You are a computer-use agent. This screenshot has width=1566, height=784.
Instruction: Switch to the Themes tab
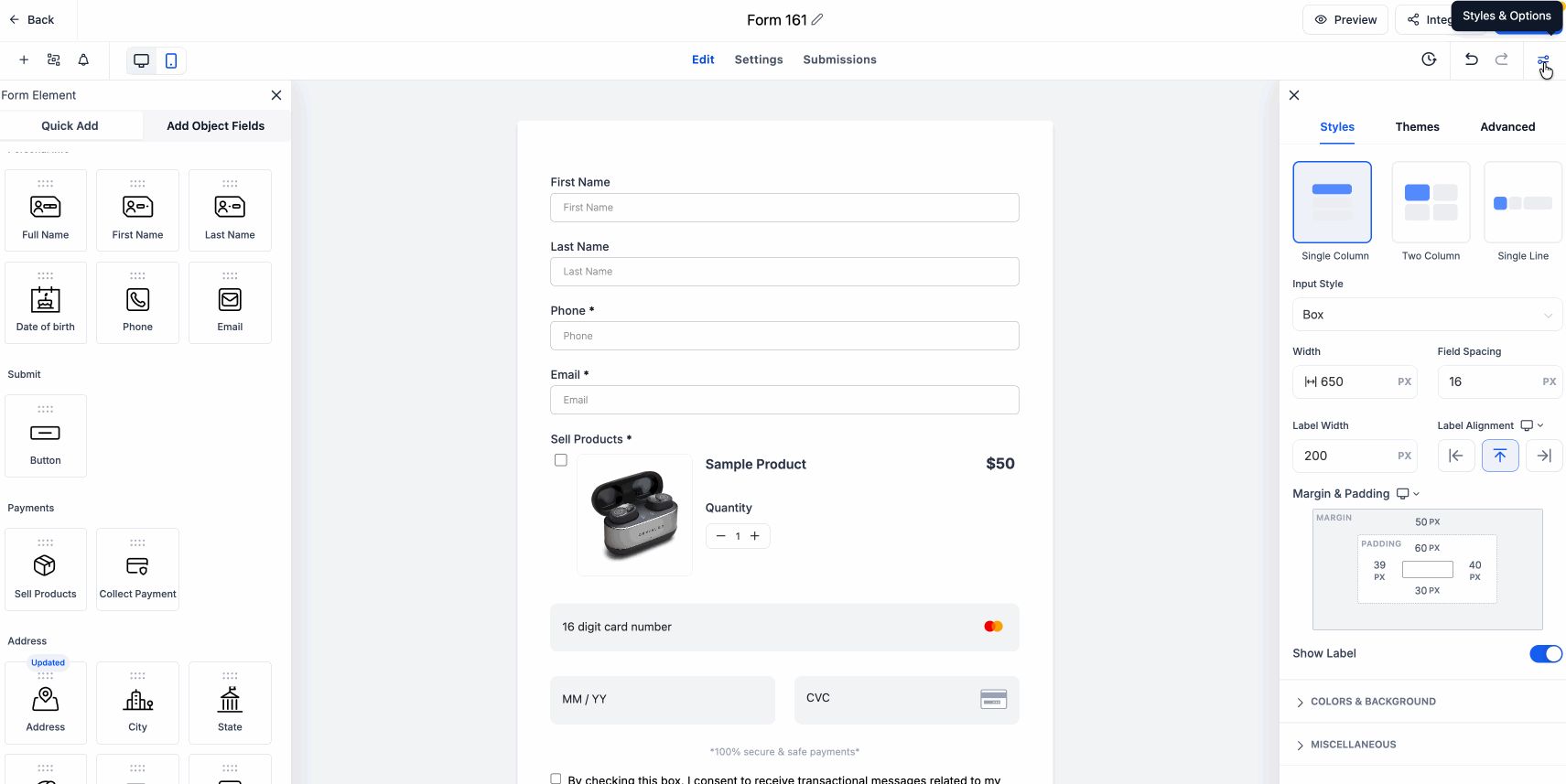pos(1417,127)
